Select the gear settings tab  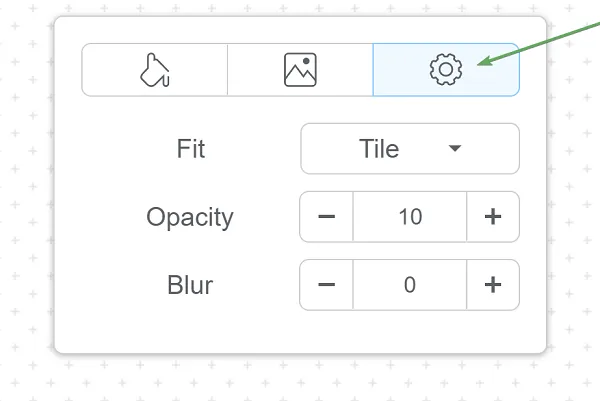(446, 70)
